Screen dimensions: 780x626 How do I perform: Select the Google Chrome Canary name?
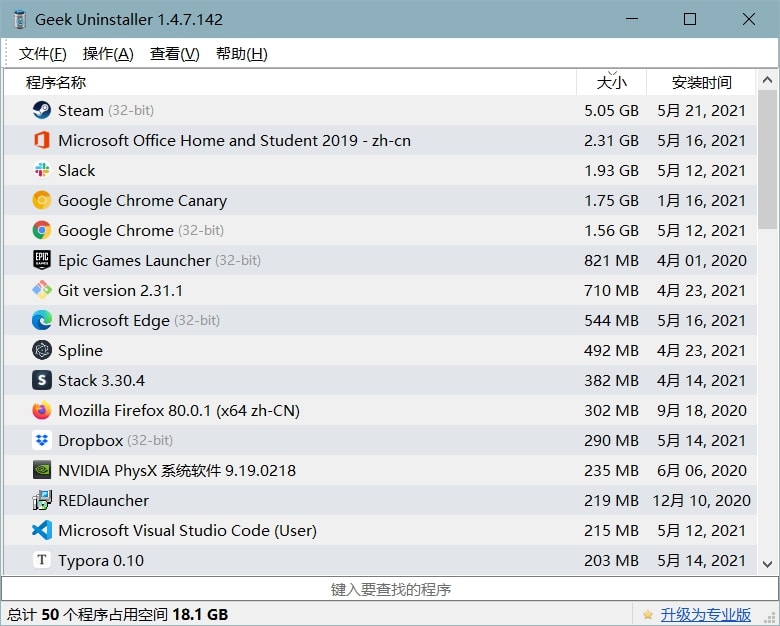[142, 201]
